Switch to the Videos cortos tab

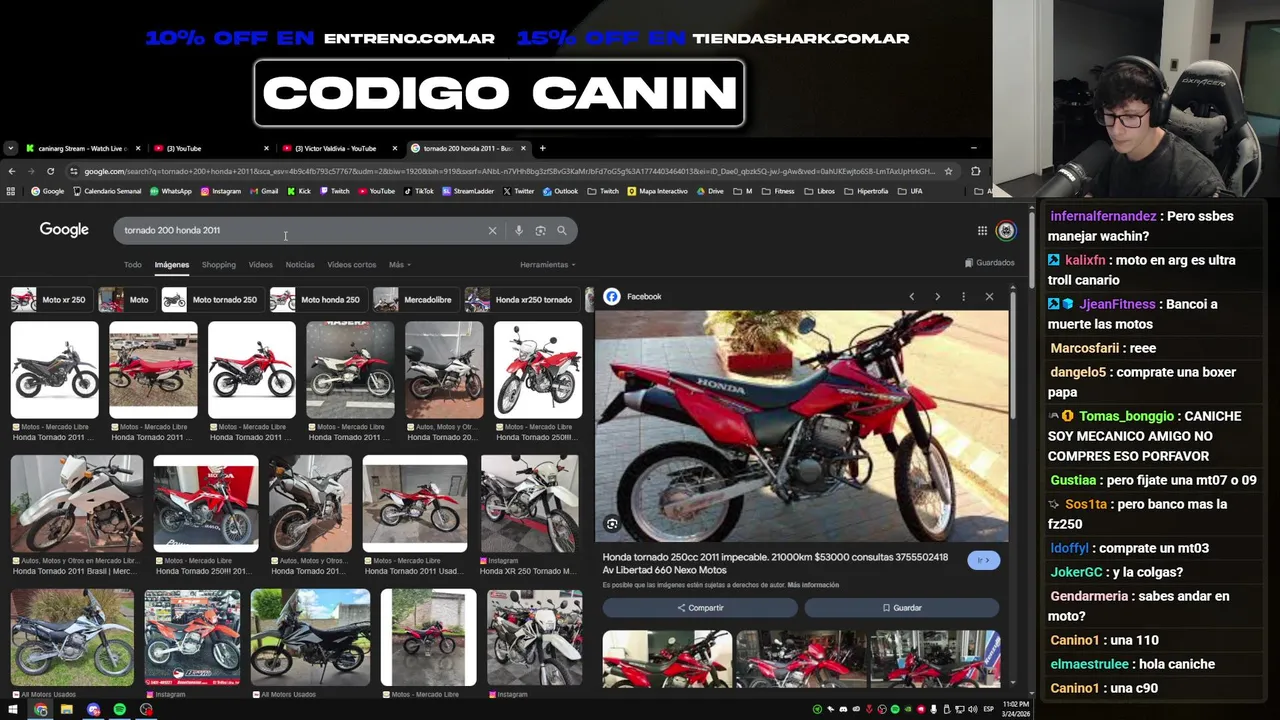352,265
